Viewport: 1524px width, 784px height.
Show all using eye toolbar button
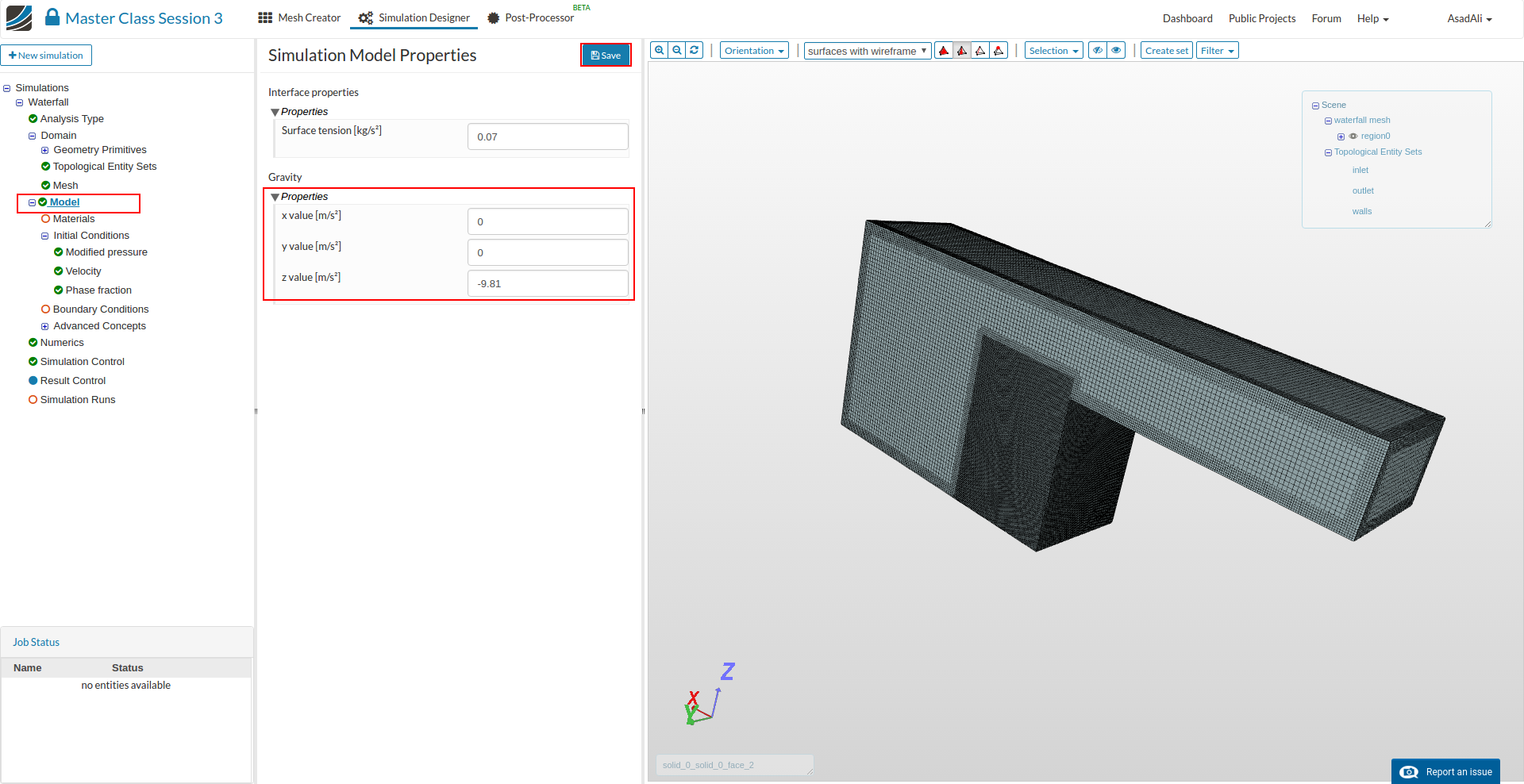pos(1116,51)
